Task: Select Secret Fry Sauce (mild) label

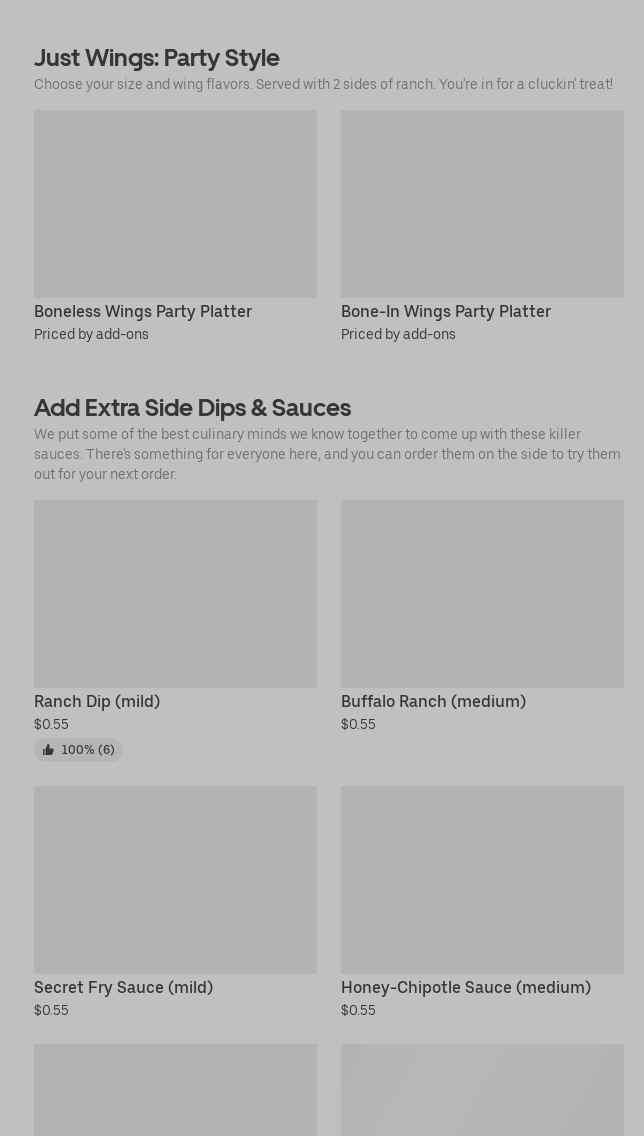Action: coord(124,987)
